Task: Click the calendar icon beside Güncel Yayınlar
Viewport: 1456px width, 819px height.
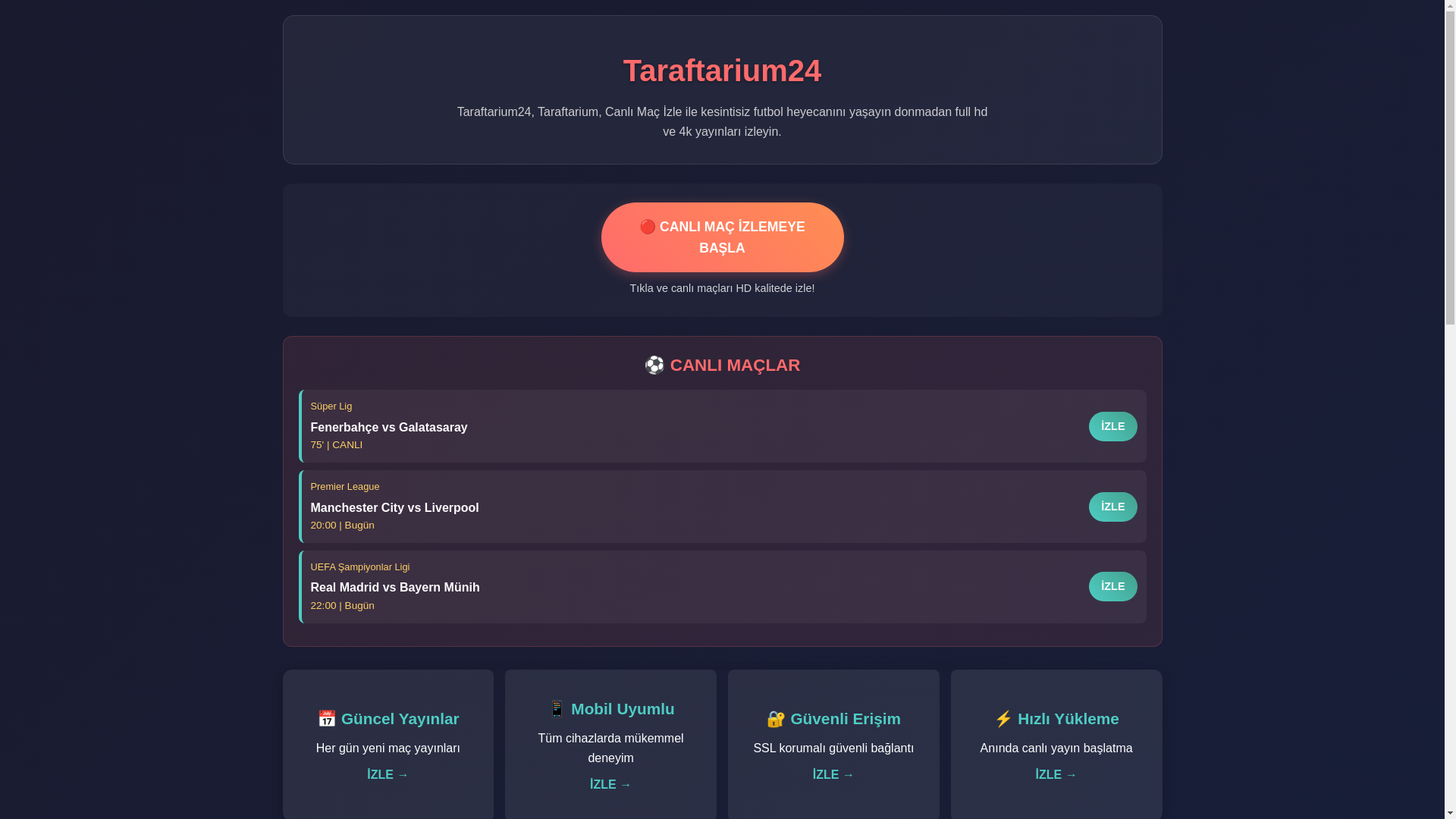Action: tap(327, 718)
